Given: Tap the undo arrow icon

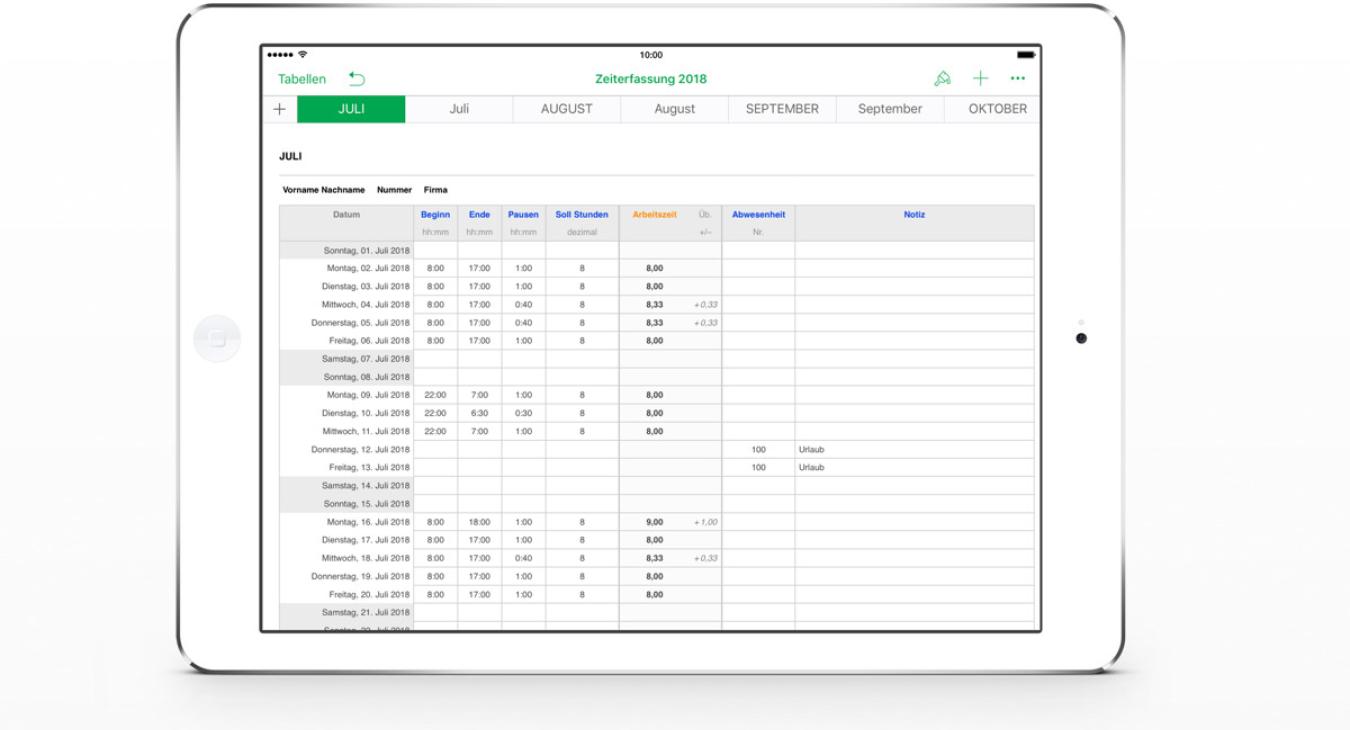Looking at the screenshot, I should [x=357, y=79].
